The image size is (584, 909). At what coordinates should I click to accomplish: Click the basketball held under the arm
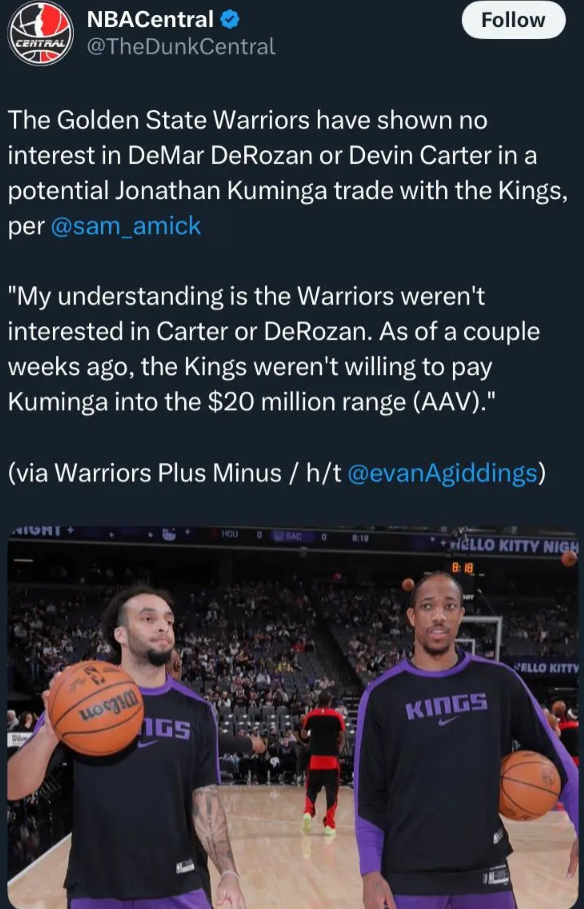(x=529, y=785)
